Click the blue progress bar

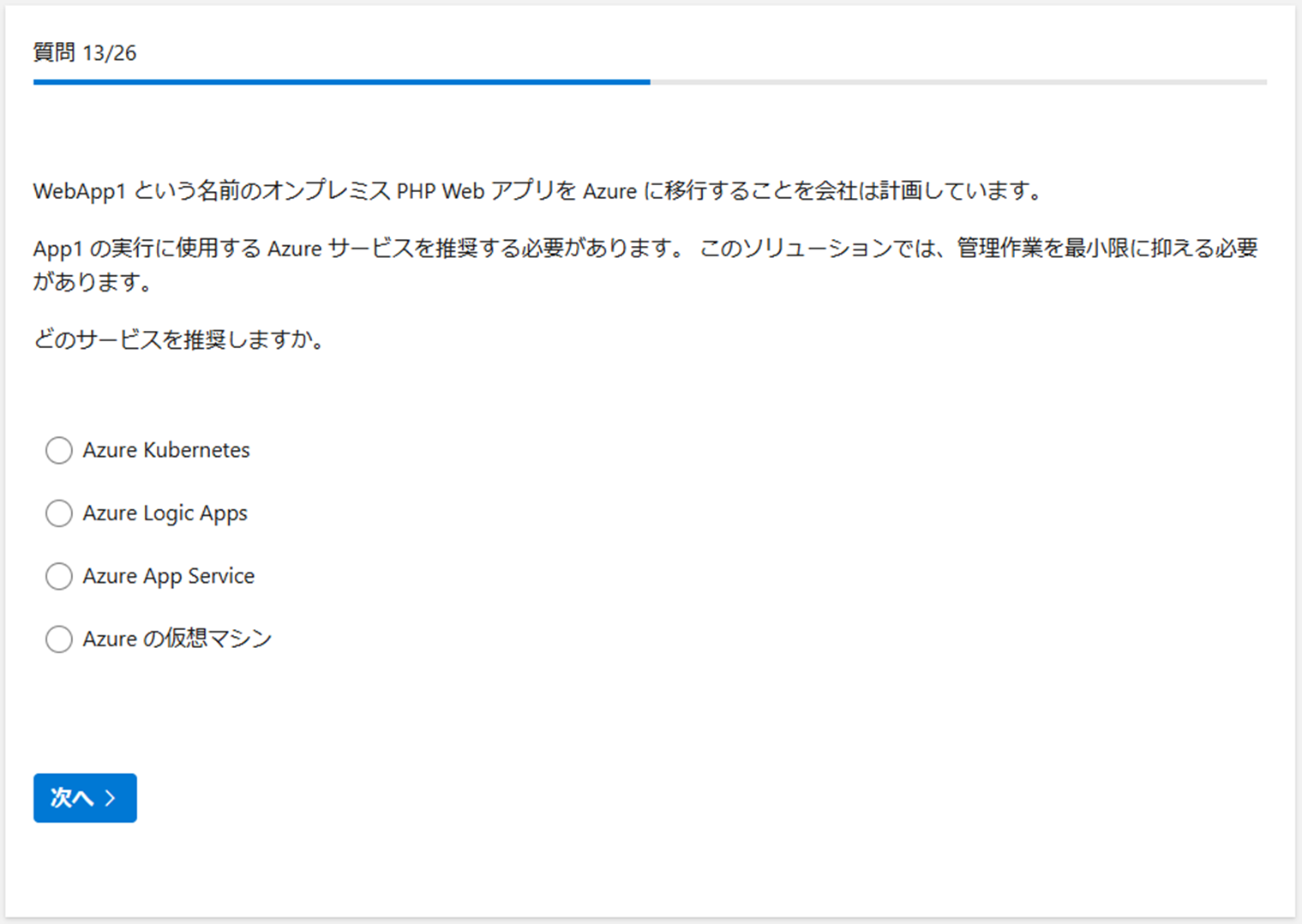(343, 82)
